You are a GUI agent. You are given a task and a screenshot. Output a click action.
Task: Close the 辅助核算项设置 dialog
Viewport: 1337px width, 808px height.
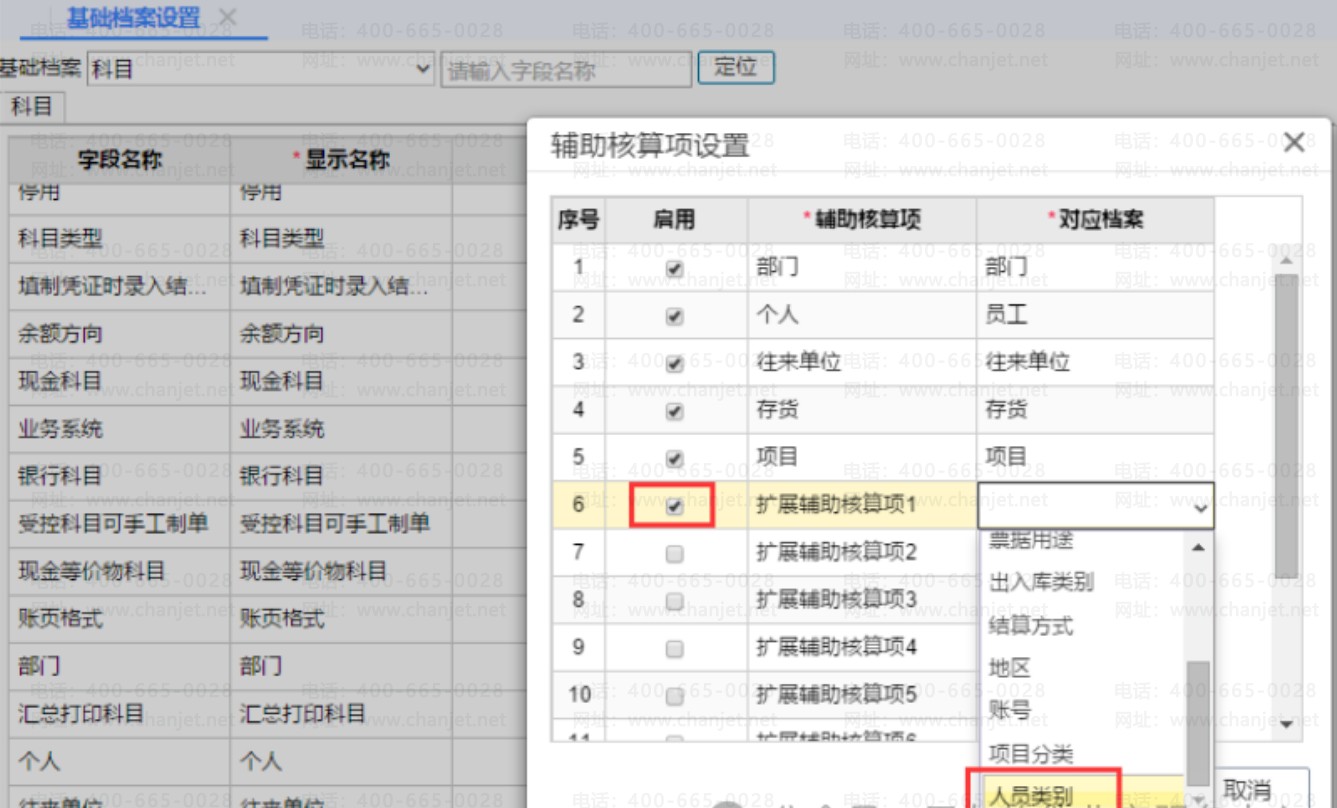pos(1293,143)
